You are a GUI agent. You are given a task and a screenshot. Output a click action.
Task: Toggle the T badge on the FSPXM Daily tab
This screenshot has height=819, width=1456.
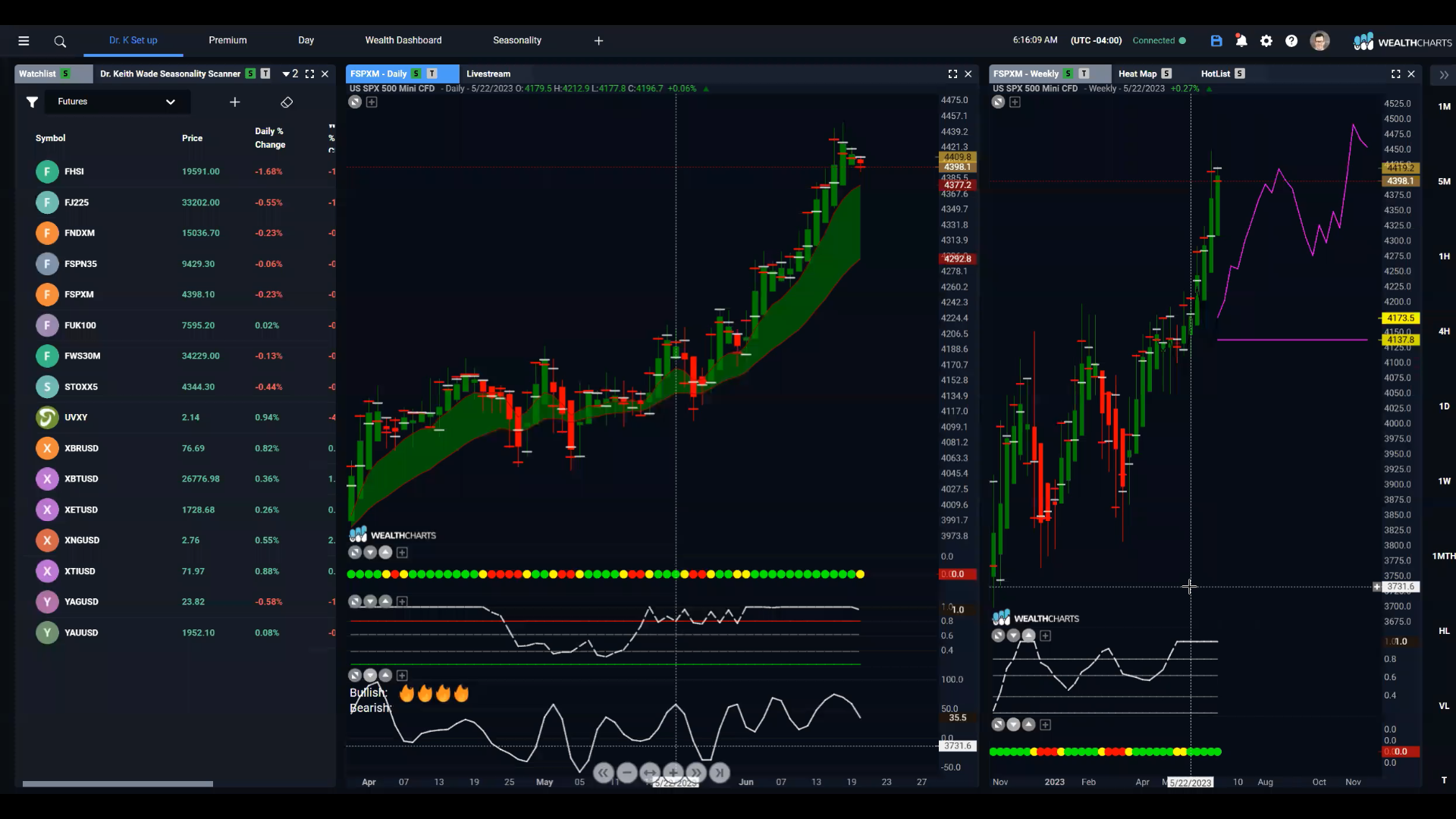click(432, 74)
